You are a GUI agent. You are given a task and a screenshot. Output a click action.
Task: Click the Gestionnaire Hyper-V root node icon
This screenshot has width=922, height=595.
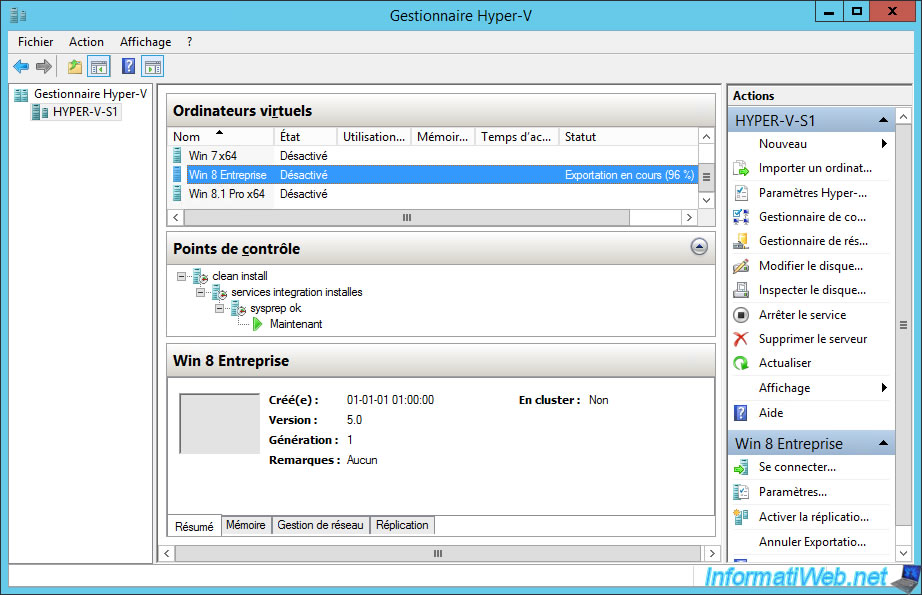(x=22, y=95)
